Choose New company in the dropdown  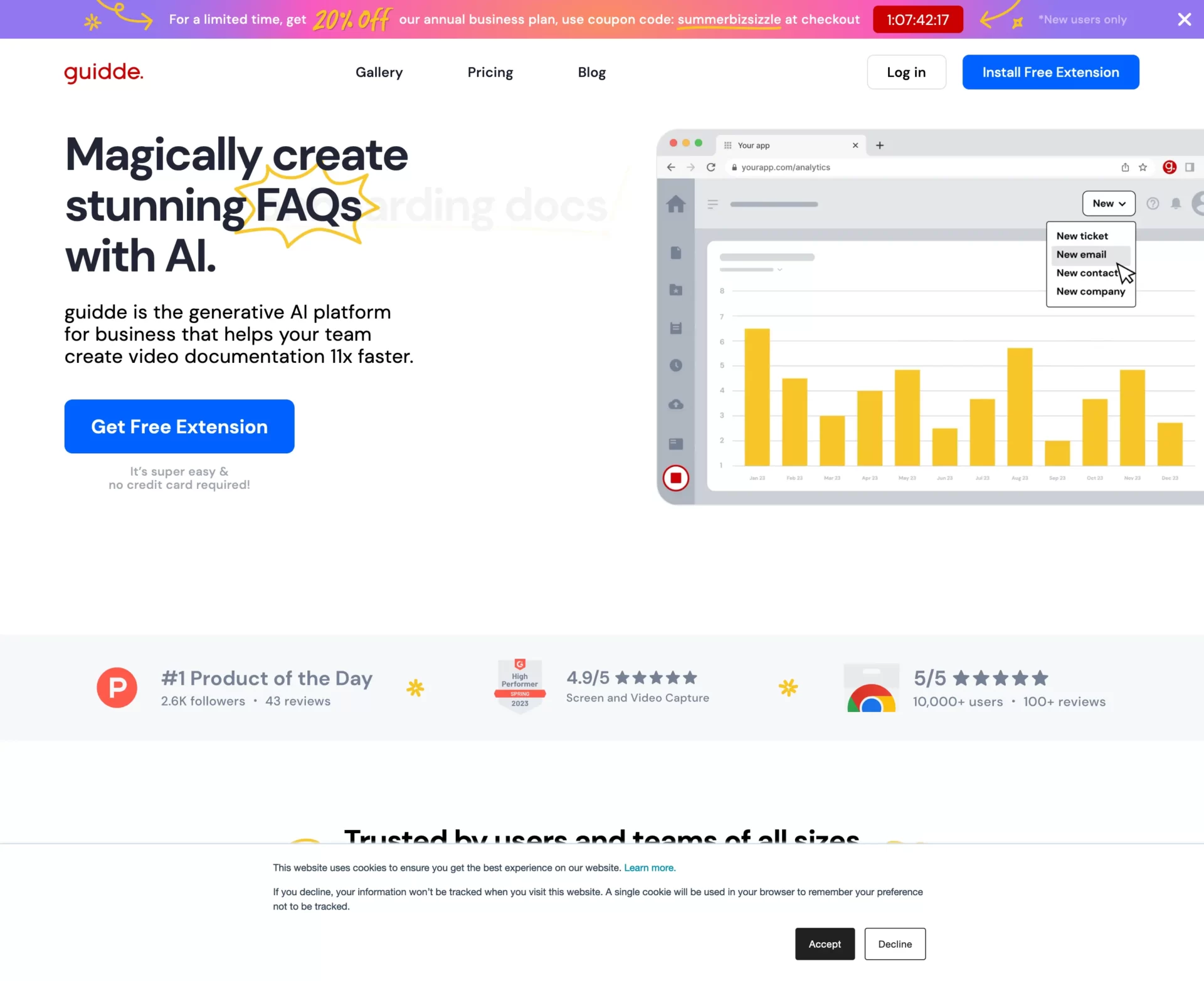tap(1090, 291)
